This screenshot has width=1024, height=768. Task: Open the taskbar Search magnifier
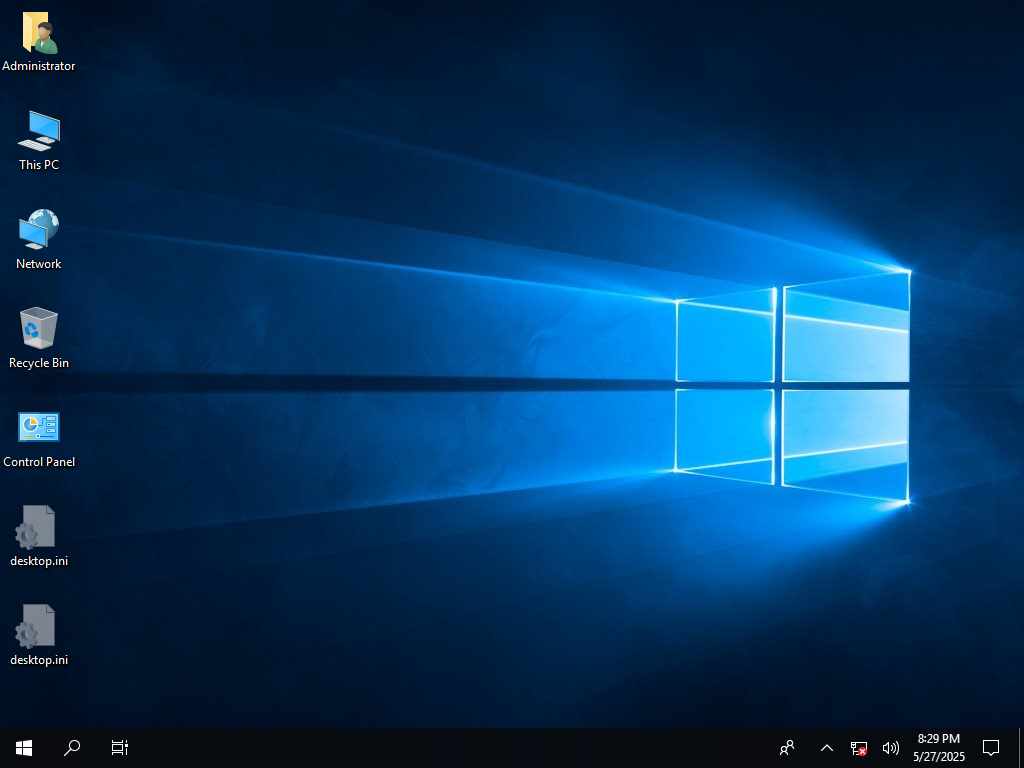click(72, 748)
